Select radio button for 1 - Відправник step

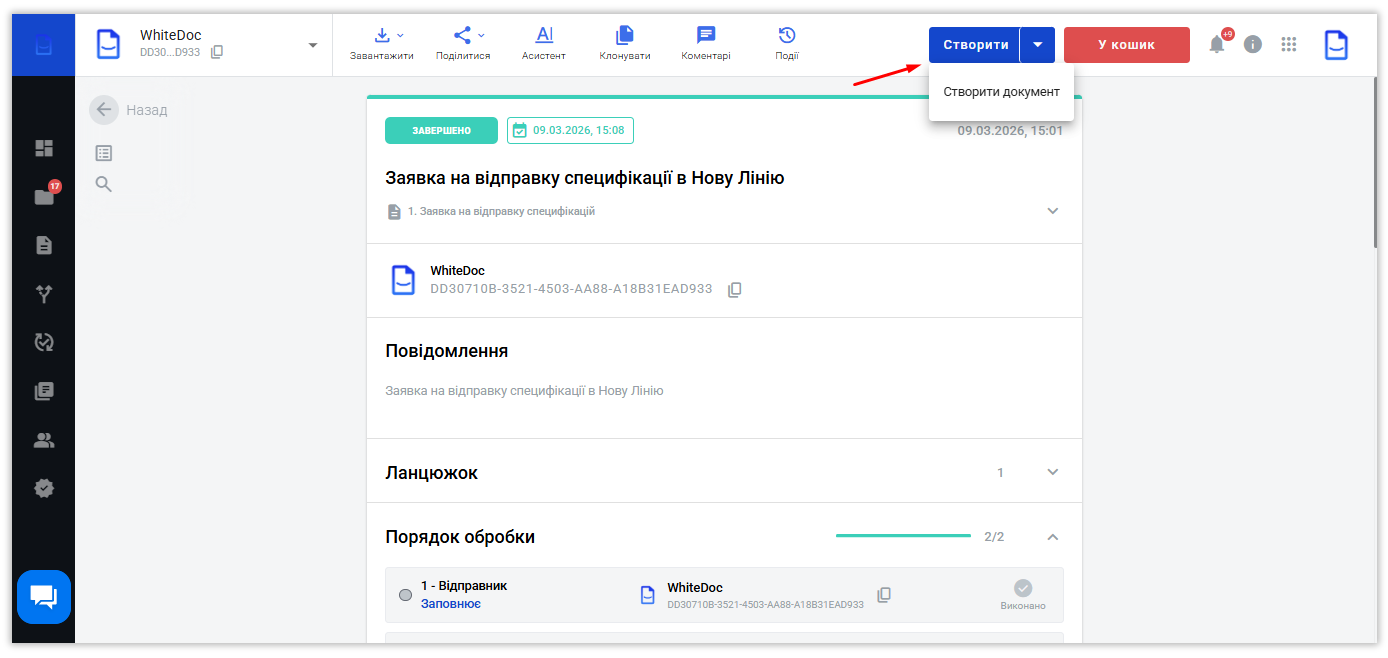405,595
